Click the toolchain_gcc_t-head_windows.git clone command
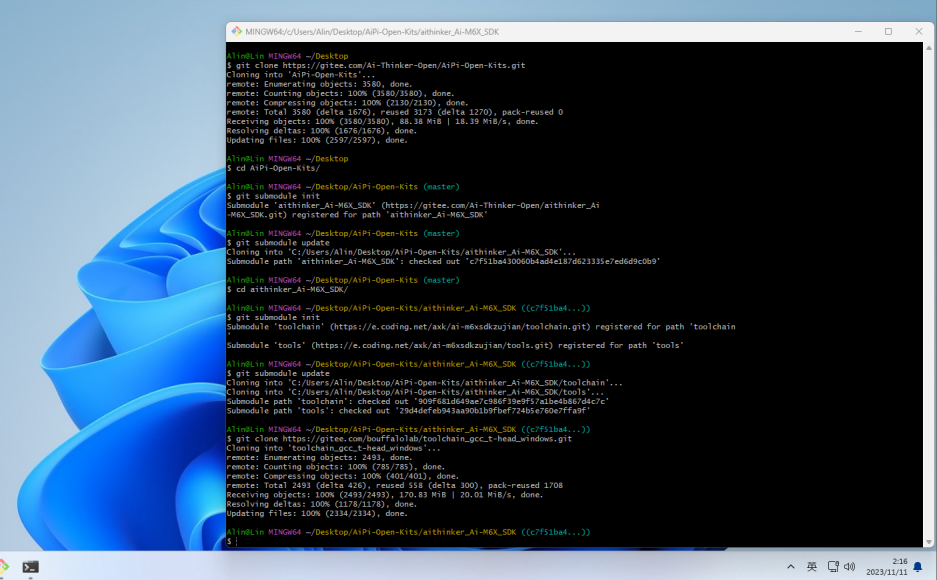 point(399,439)
